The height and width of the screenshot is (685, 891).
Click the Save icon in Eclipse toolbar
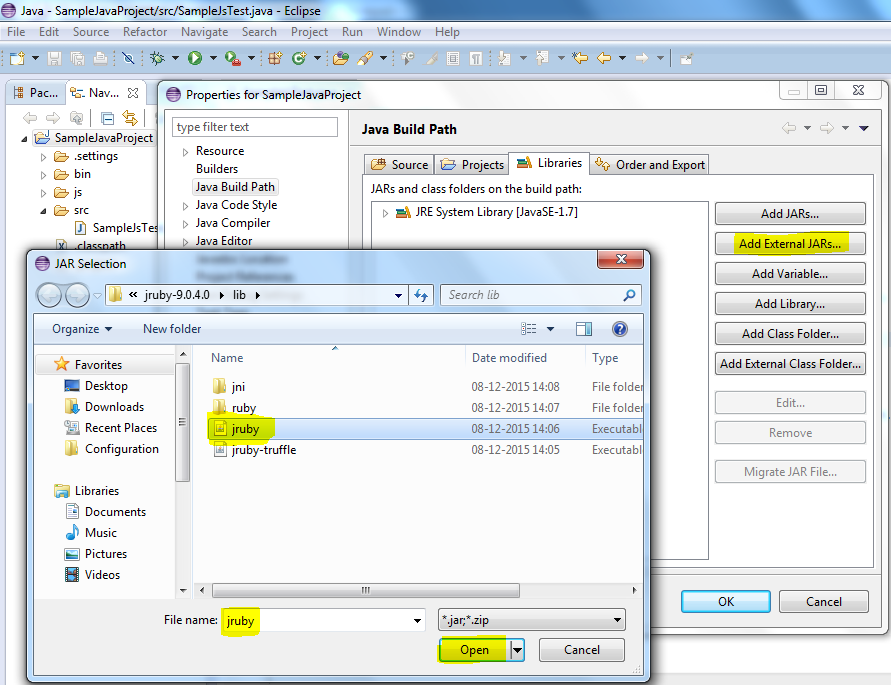(x=54, y=58)
